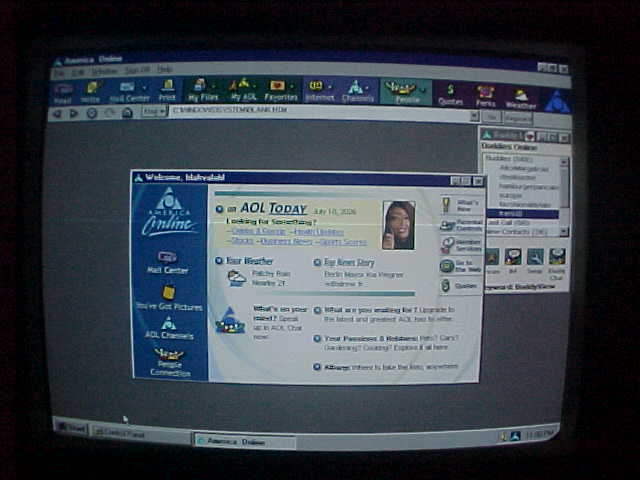The image size is (640, 480).
Task: Open the Top News Story link
Action: 349,262
